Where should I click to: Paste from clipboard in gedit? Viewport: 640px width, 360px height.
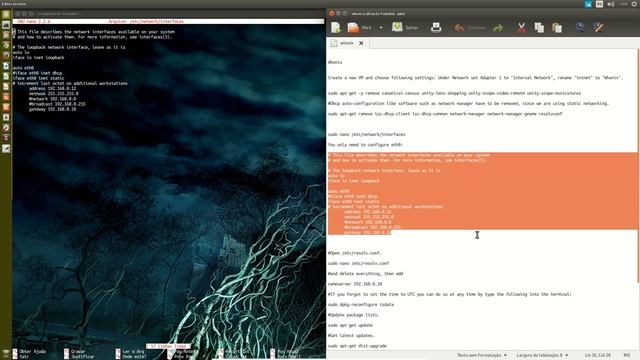point(557,28)
